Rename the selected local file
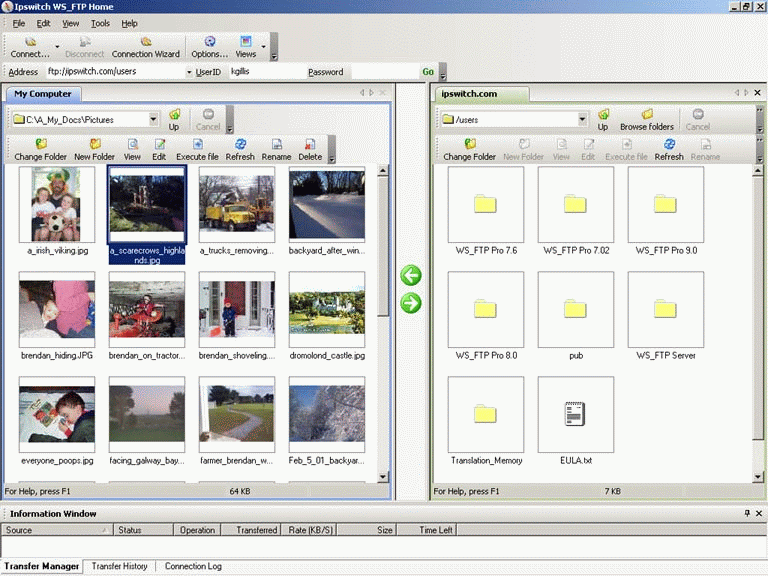 pyautogui.click(x=276, y=150)
